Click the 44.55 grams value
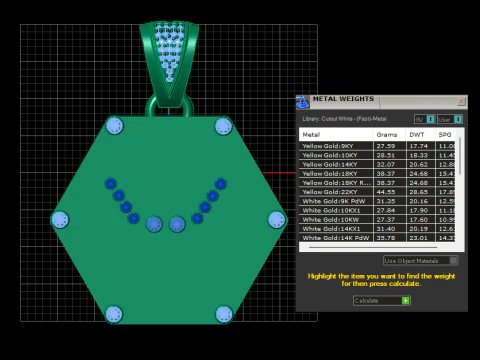Image resolution: width=480 pixels, height=360 pixels. tap(386, 192)
